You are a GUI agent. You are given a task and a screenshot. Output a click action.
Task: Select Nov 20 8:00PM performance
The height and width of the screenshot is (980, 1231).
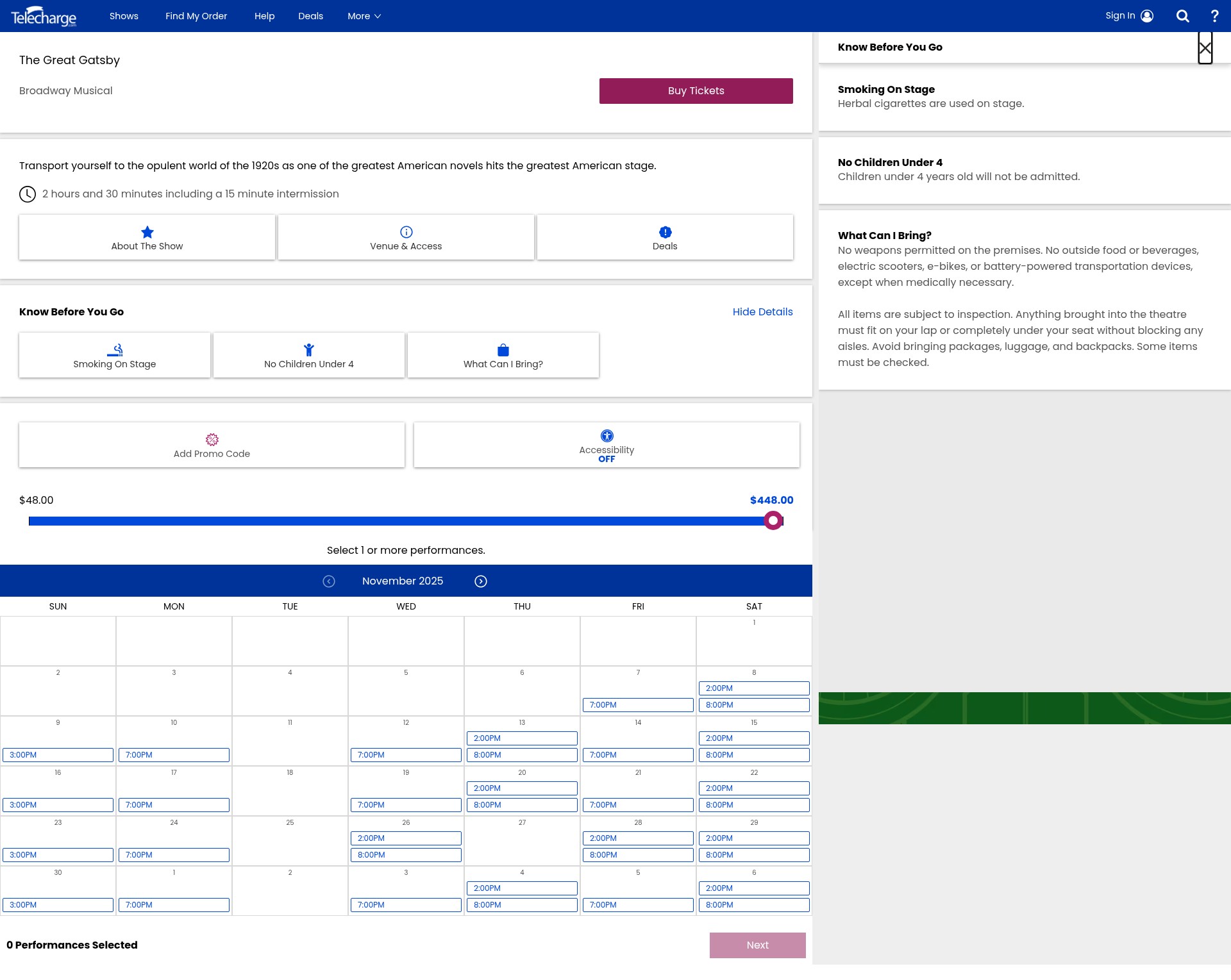coord(522,805)
